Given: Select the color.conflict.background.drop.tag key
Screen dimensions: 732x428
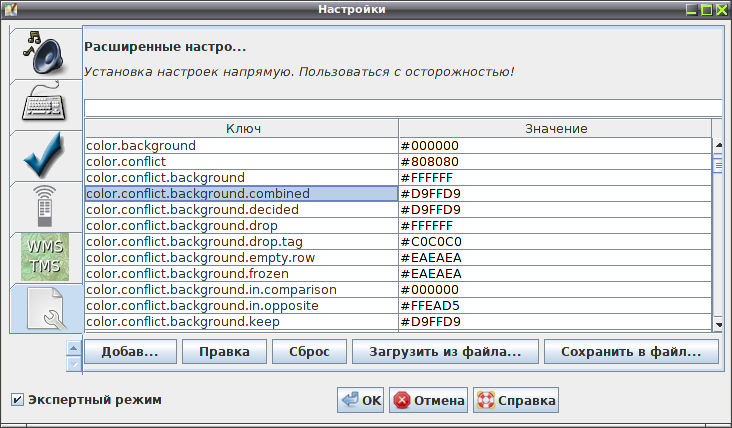Looking at the screenshot, I should (241, 241).
